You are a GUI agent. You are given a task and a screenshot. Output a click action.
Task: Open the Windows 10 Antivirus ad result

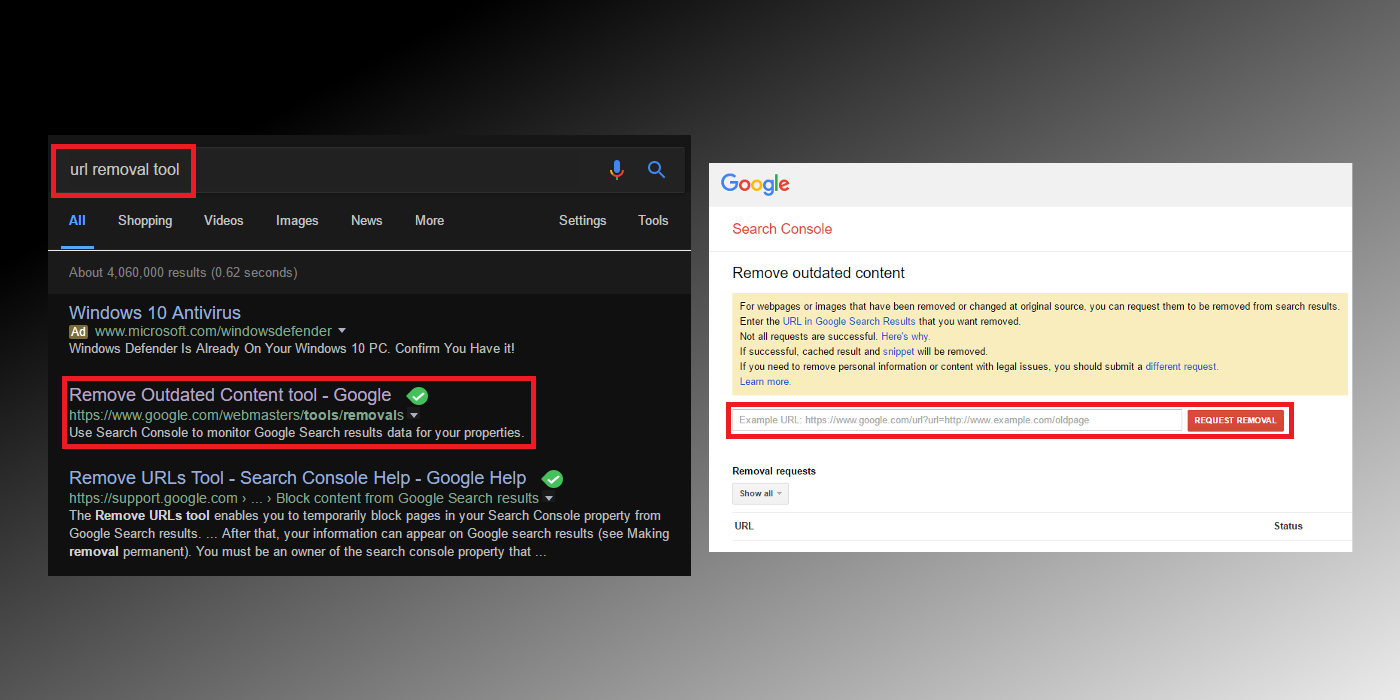[x=155, y=313]
